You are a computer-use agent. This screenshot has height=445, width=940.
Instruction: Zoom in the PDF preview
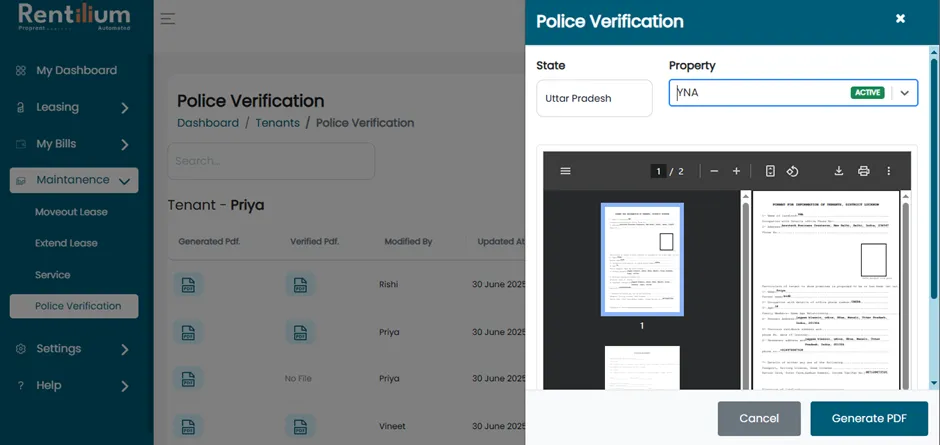736,171
